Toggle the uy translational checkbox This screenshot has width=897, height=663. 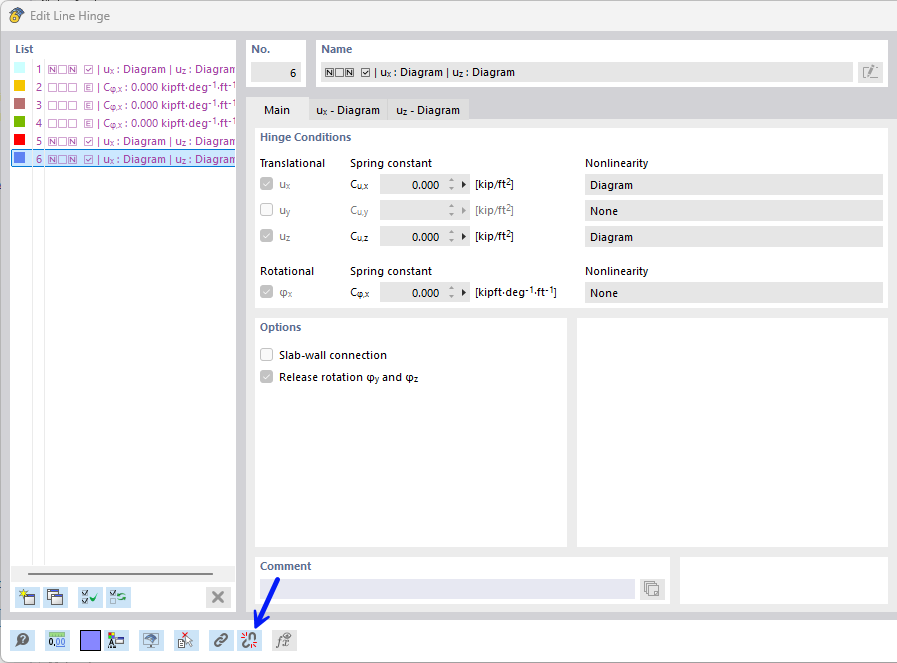(267, 210)
